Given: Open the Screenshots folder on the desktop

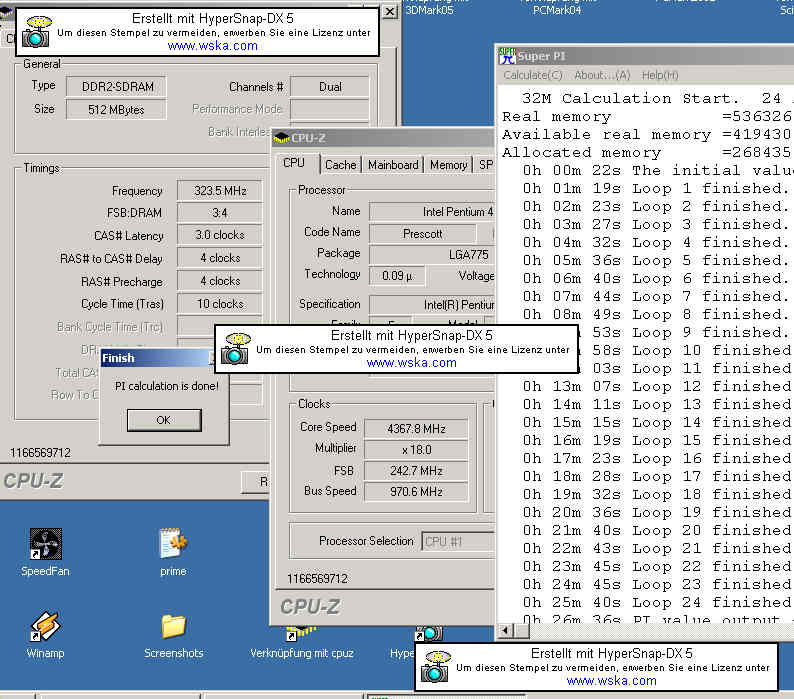Looking at the screenshot, I should [x=174, y=635].
